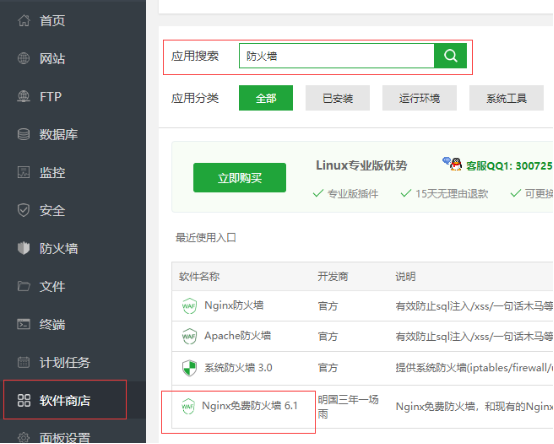
Task: Click the WAF icon of Nginx防火墙
Action: (x=189, y=306)
